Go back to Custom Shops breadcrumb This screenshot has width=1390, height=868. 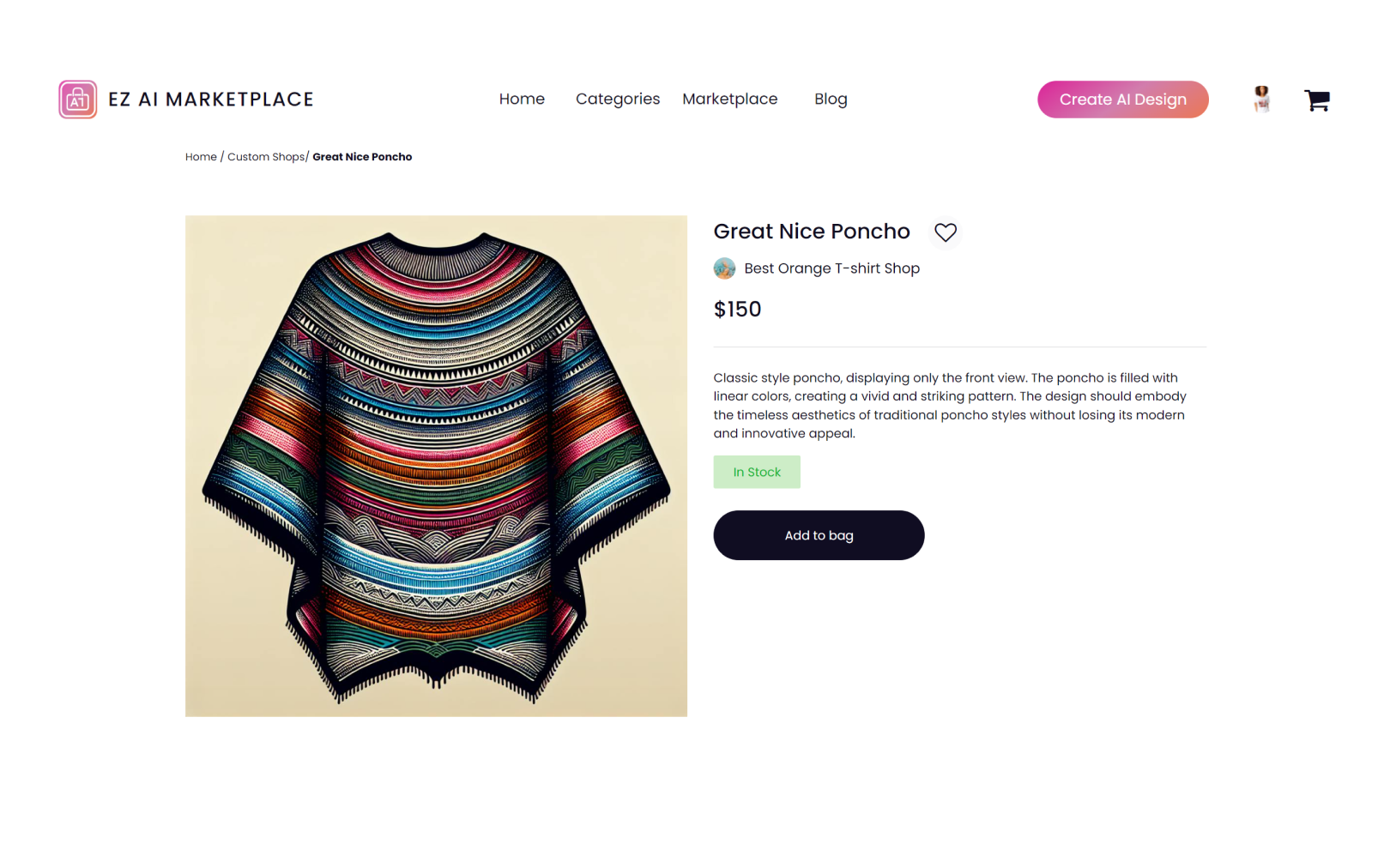tap(266, 157)
